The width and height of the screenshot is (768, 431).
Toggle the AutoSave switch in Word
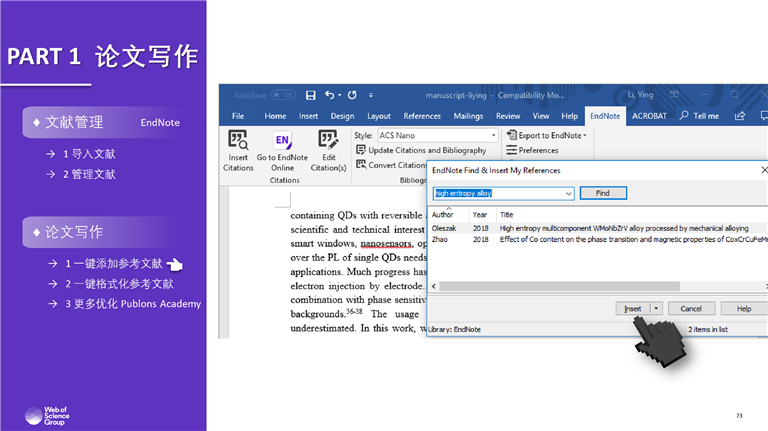click(283, 95)
